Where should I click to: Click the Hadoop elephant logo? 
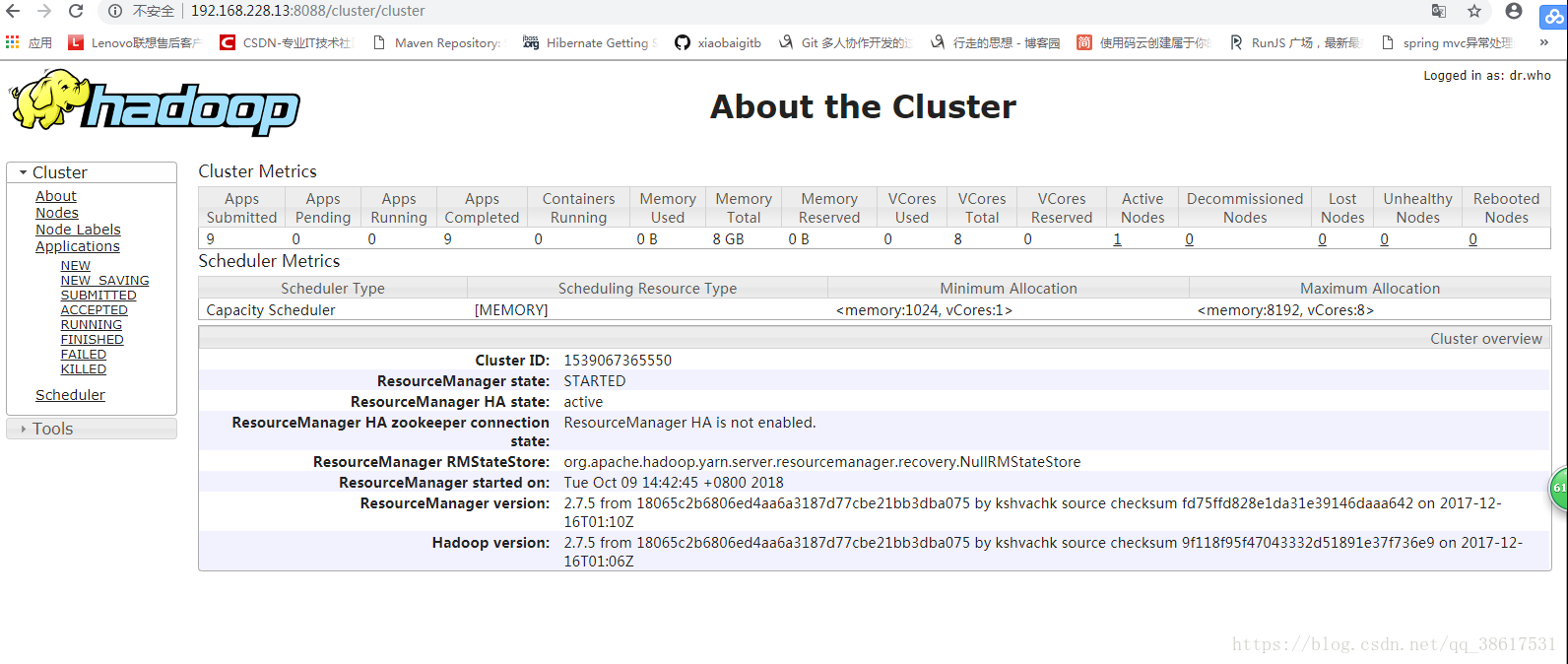[155, 101]
